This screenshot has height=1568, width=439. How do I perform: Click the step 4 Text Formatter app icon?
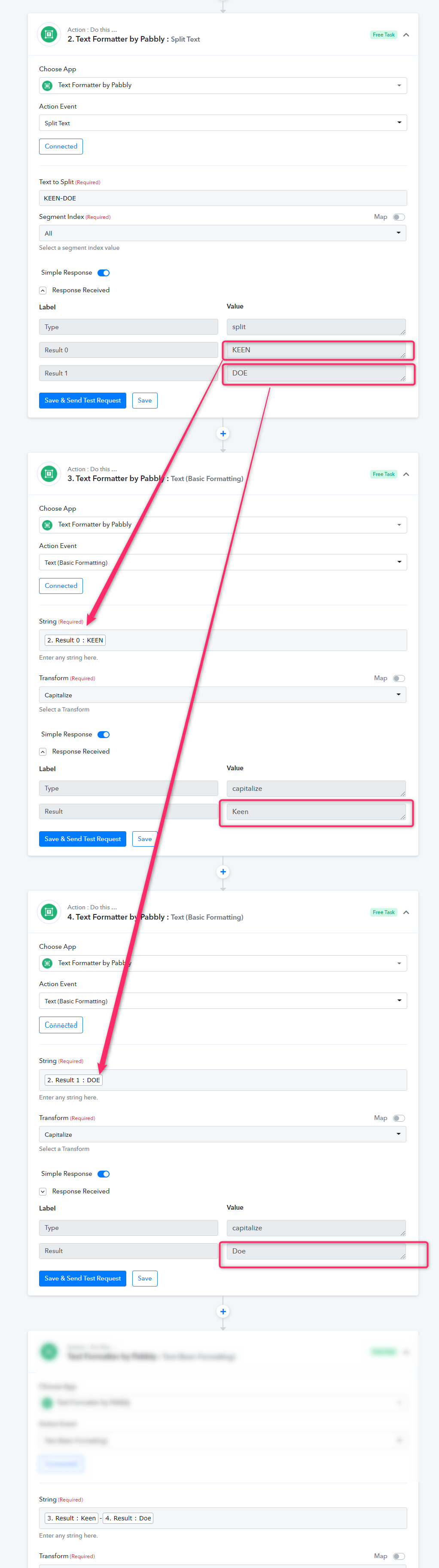pos(49,912)
